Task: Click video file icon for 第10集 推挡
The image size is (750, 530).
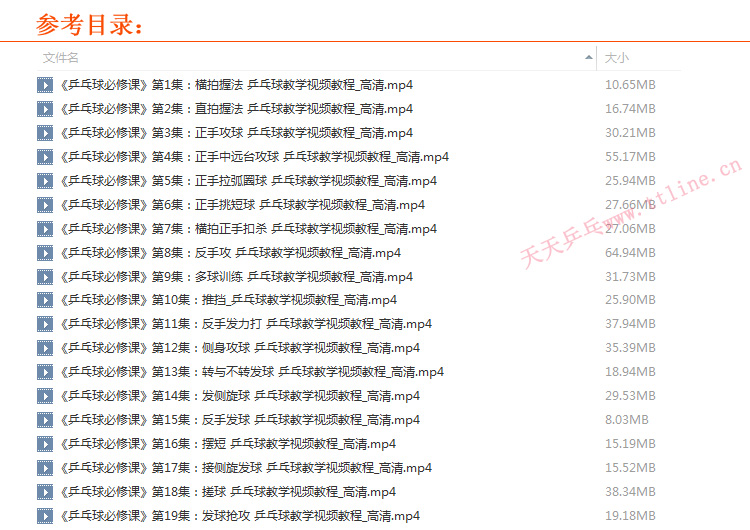Action: pos(44,300)
